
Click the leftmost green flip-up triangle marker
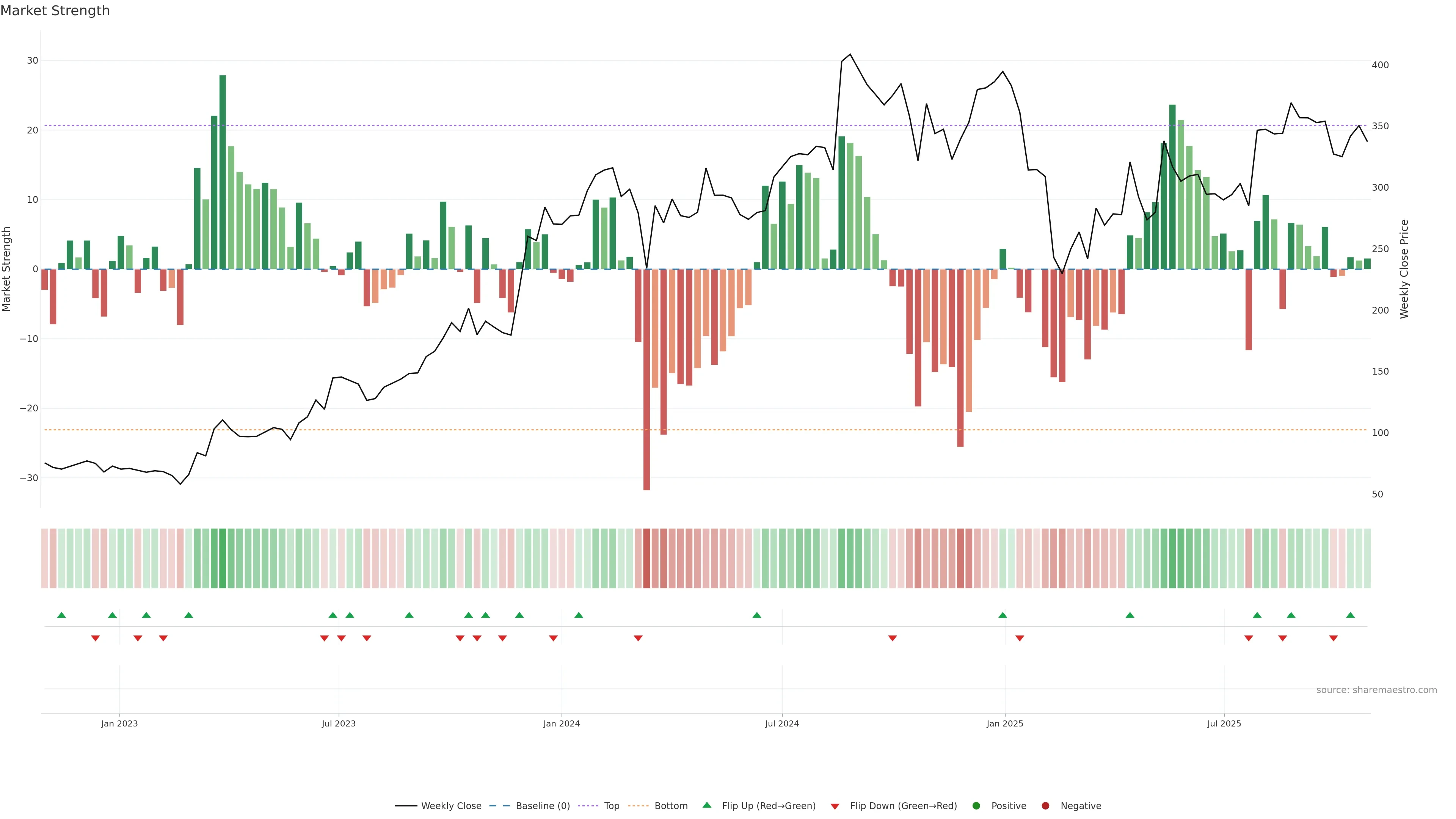pos(61,615)
